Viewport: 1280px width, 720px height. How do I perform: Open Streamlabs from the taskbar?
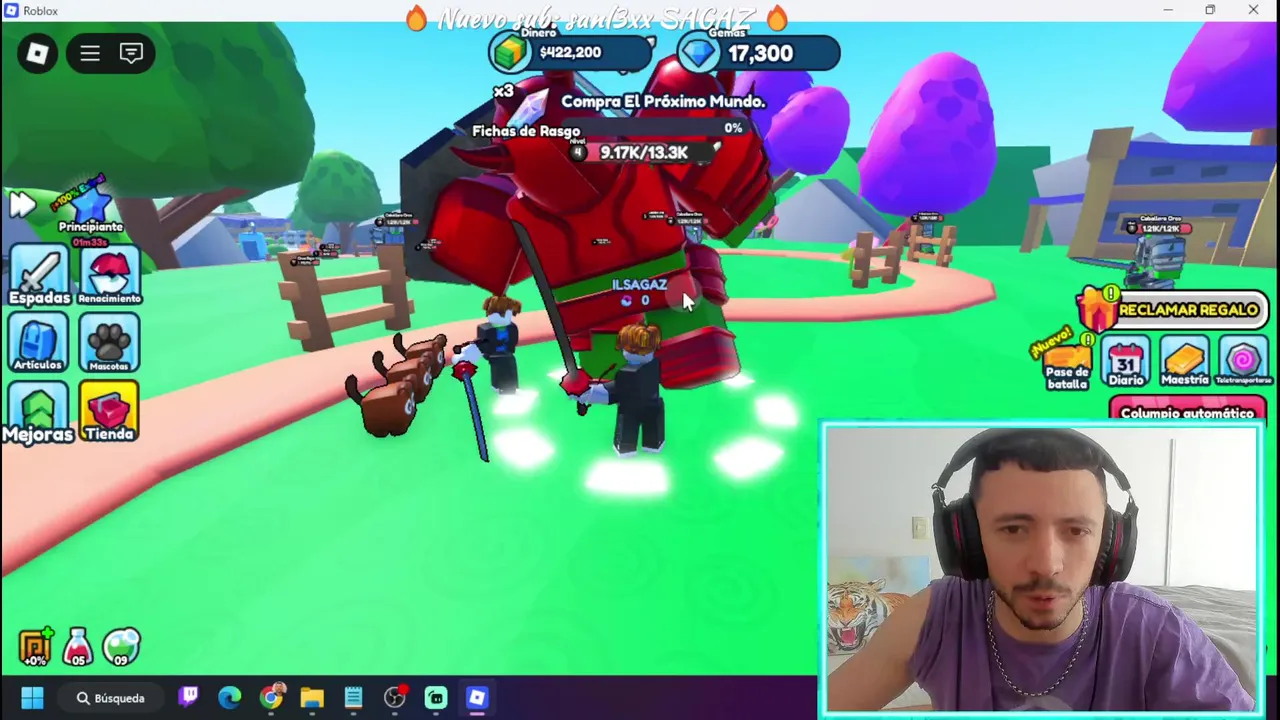click(x=436, y=698)
